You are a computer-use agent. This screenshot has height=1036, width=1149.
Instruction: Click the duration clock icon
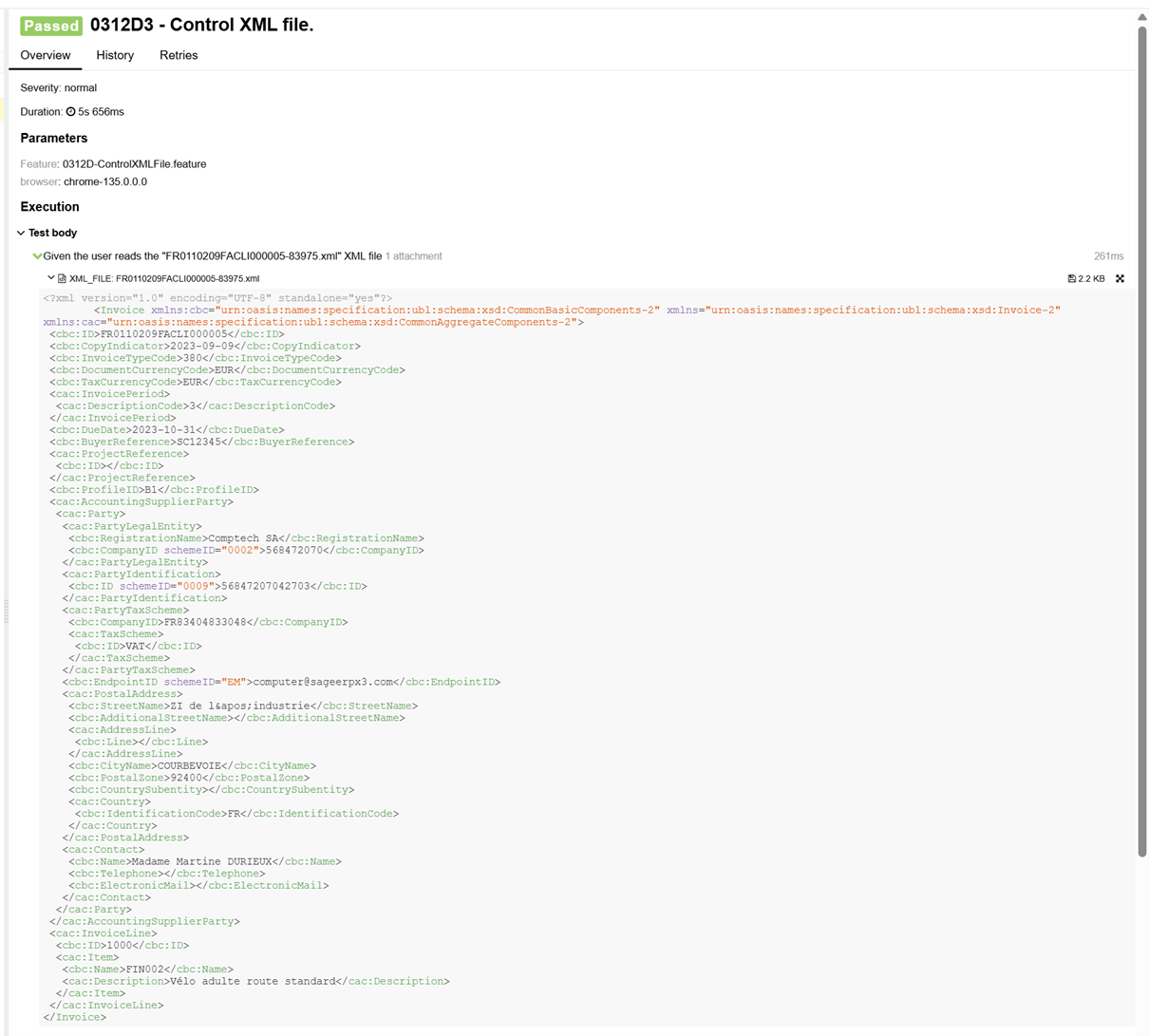(70, 112)
